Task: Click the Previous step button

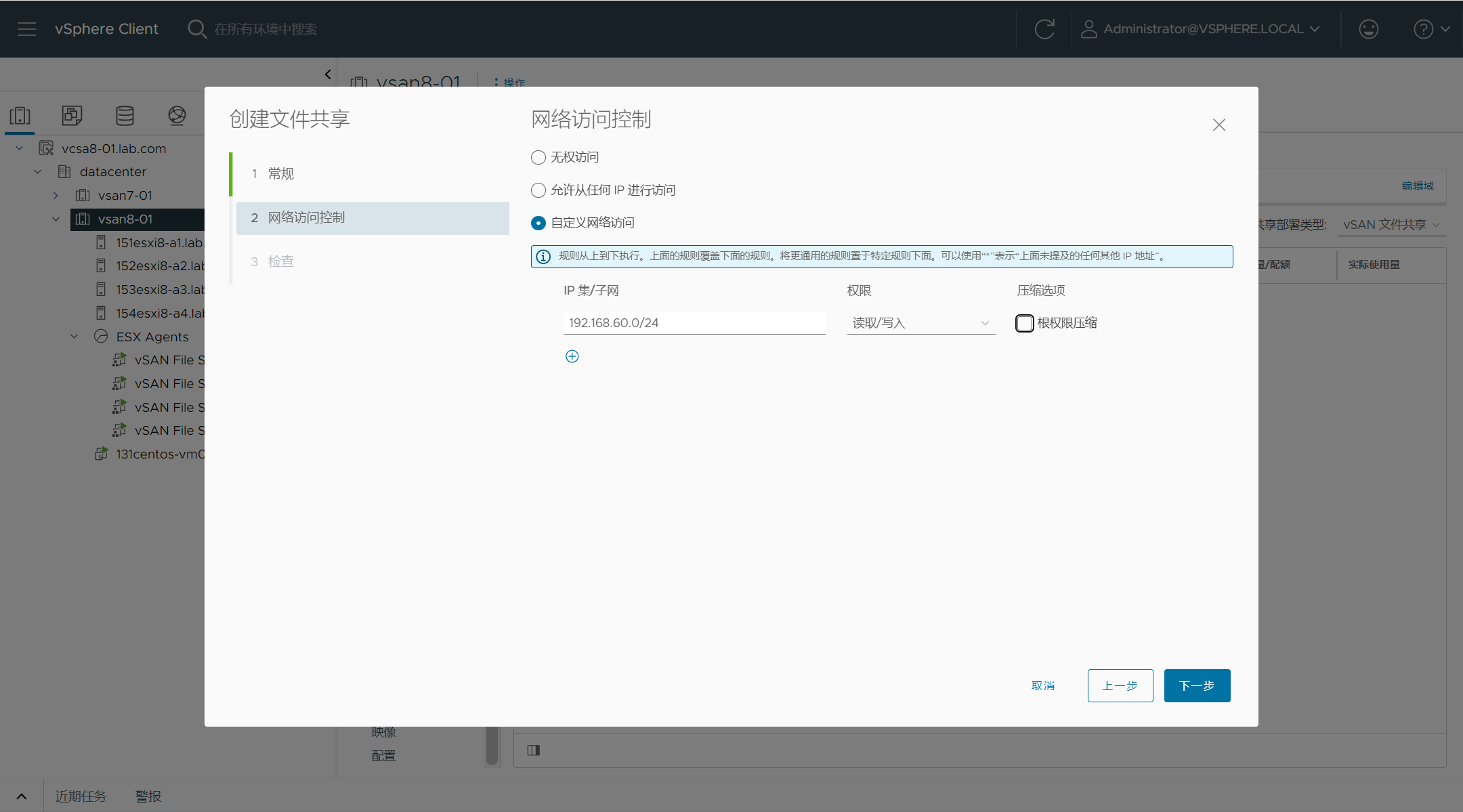Action: coord(1120,686)
